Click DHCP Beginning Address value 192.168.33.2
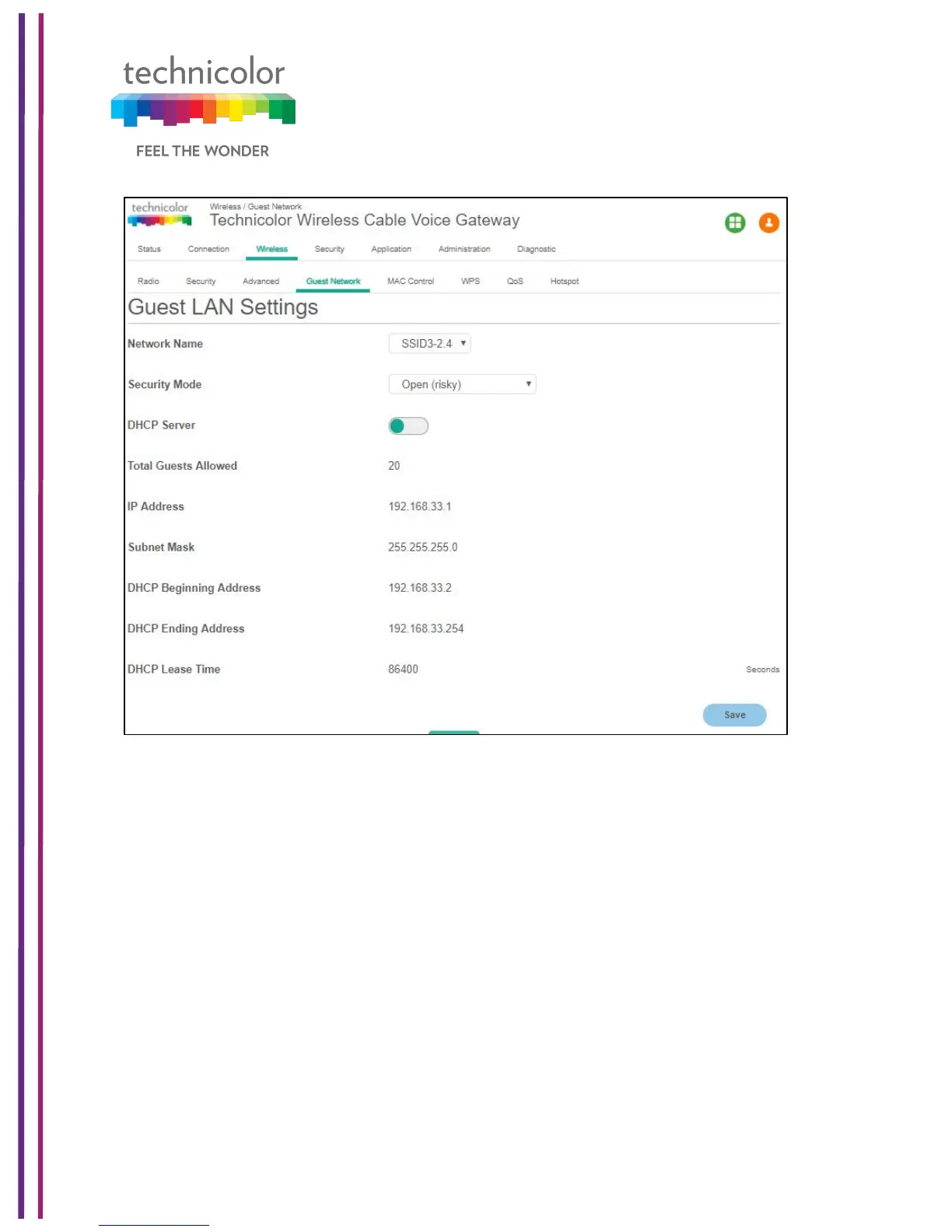 (x=420, y=588)
